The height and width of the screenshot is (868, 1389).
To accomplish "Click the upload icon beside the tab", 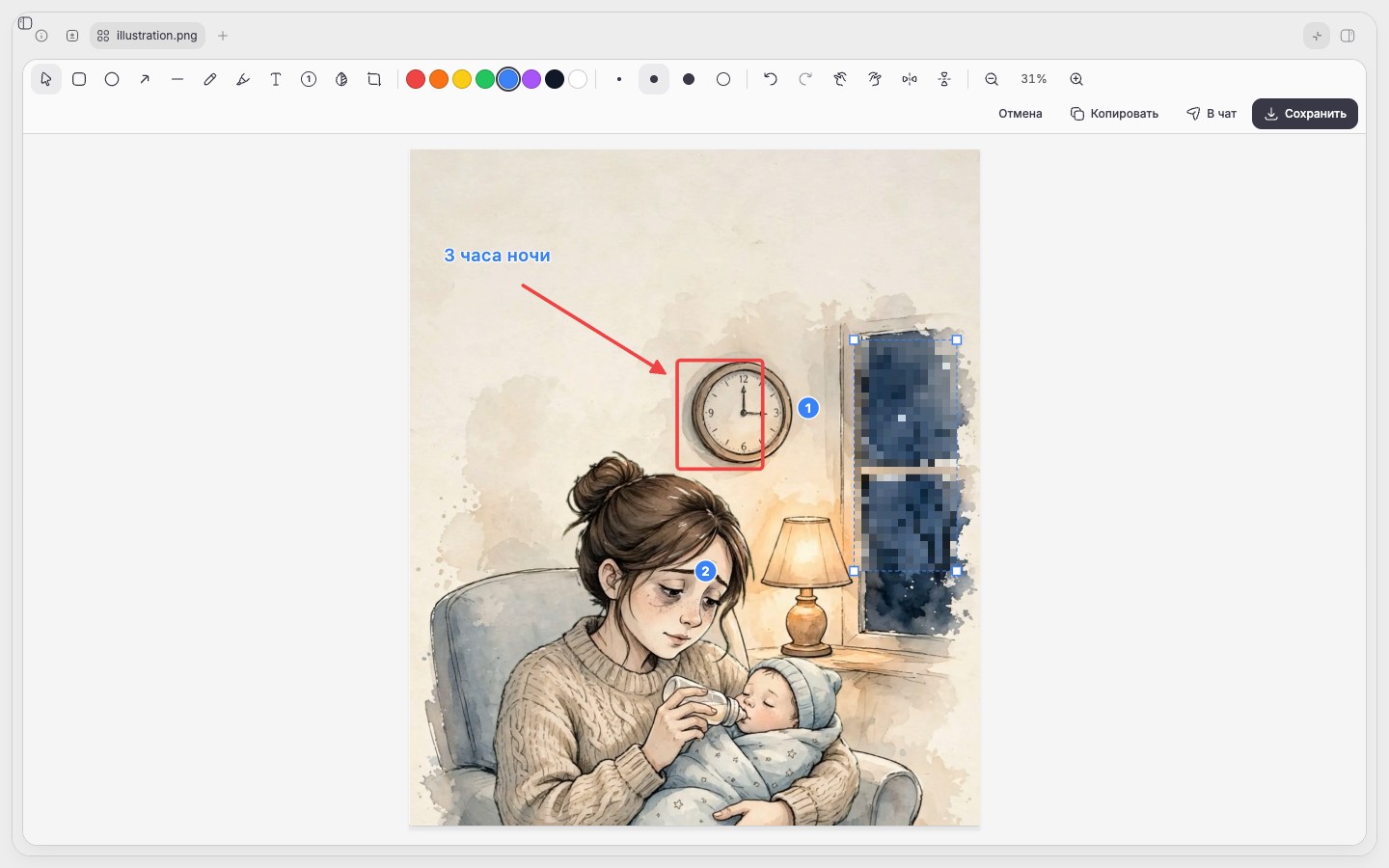I will [x=72, y=36].
